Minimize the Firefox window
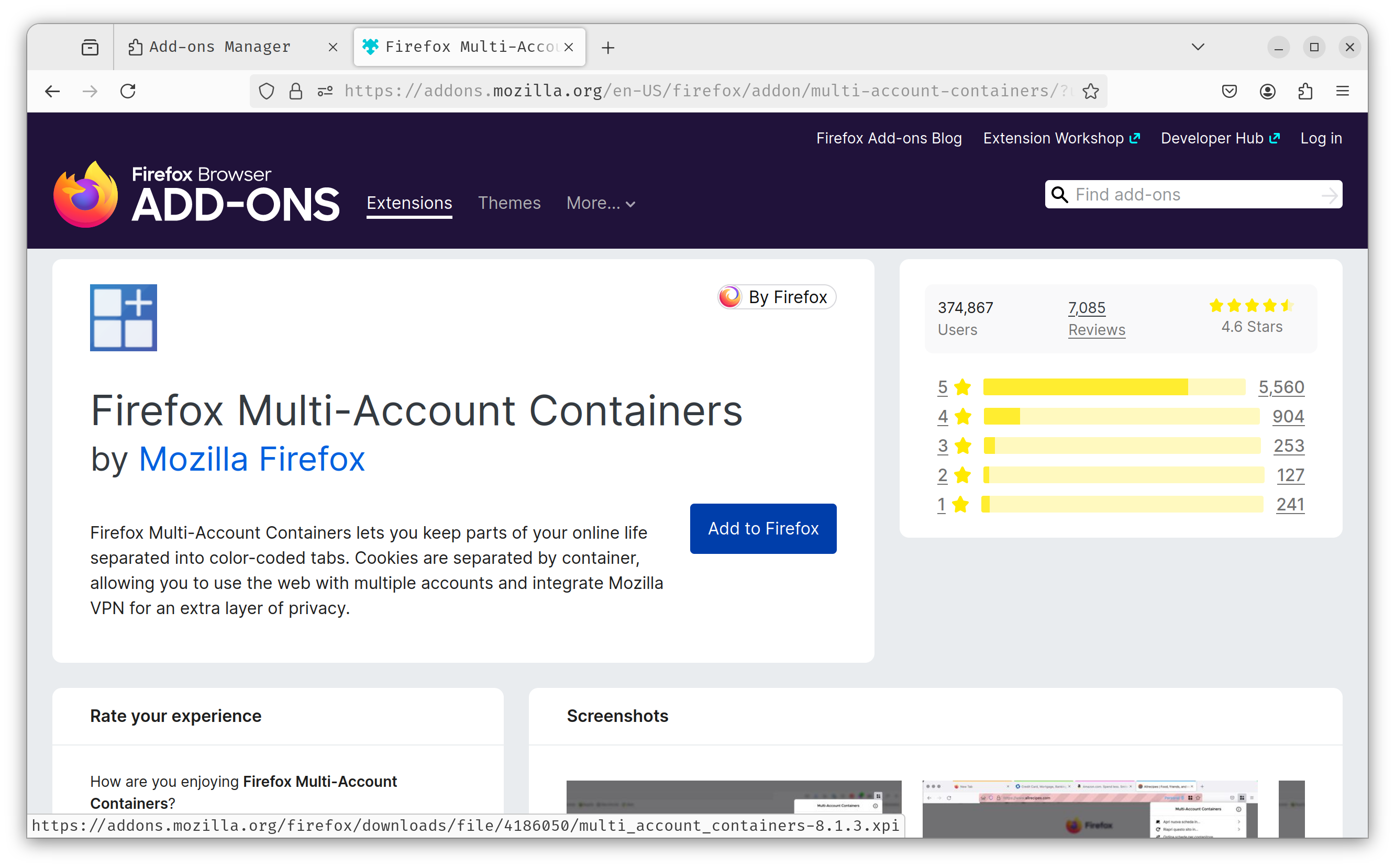1395x868 pixels. tap(1278, 47)
